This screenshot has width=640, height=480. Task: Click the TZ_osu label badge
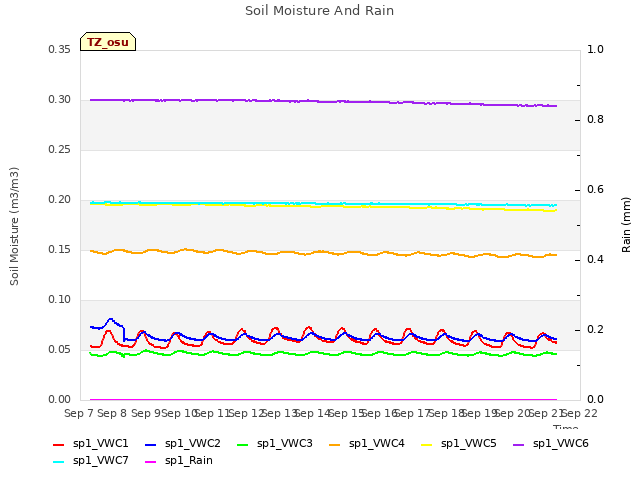[108, 42]
